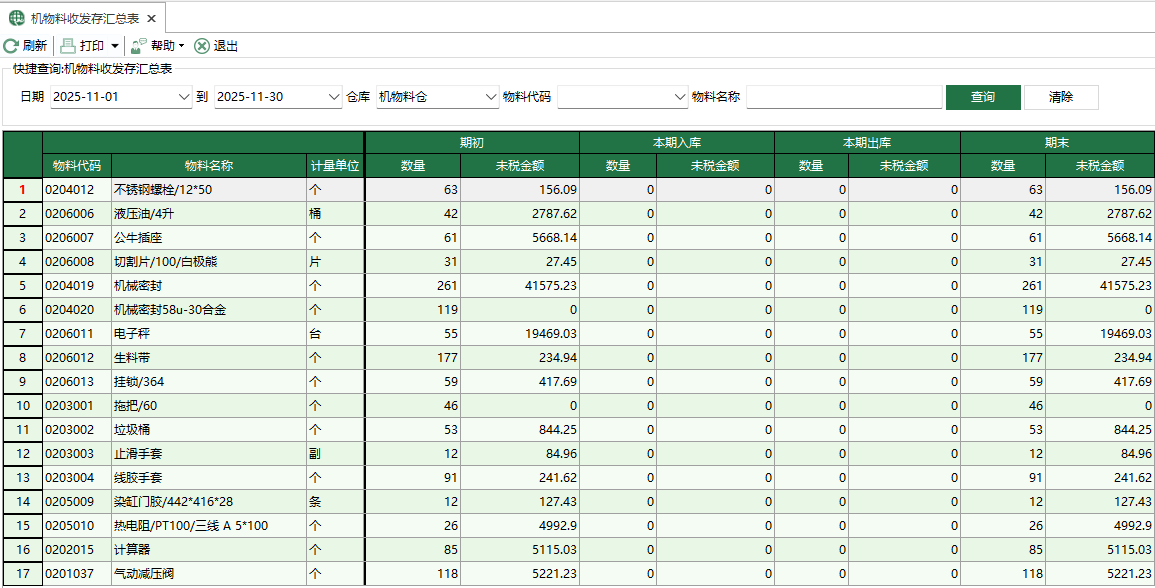Viewport: 1155px width, 588px height.
Task: Select the 机物料收发汇总表 tab
Action: click(x=85, y=17)
